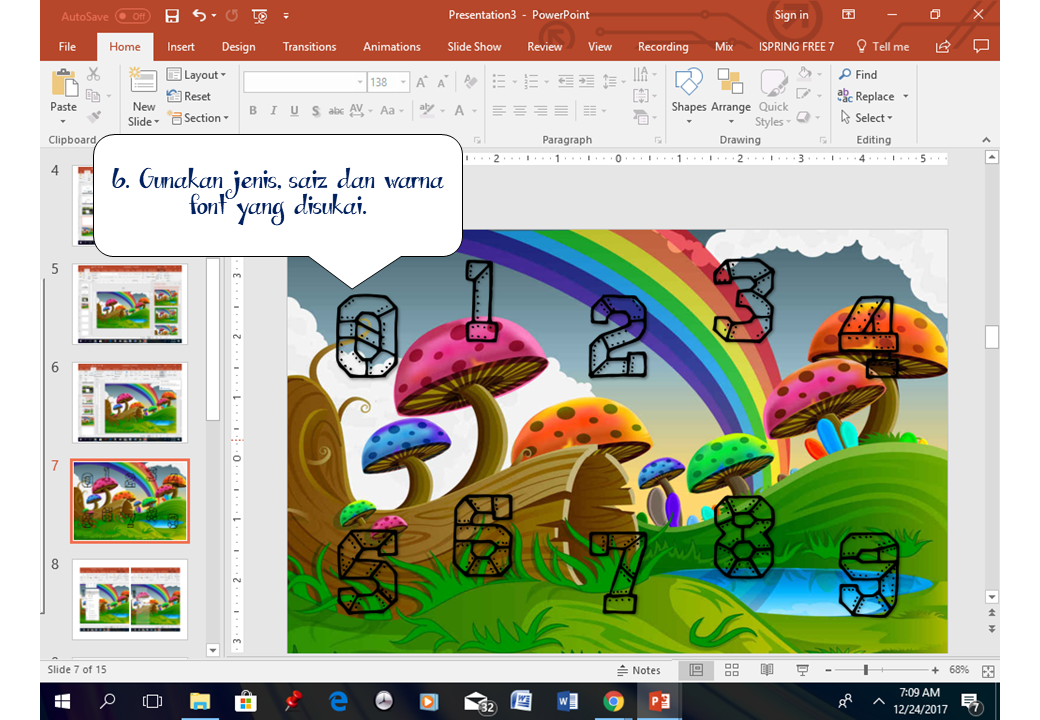Click the Save icon in quick access toolbar
The height and width of the screenshot is (720, 1040).
[x=172, y=15]
